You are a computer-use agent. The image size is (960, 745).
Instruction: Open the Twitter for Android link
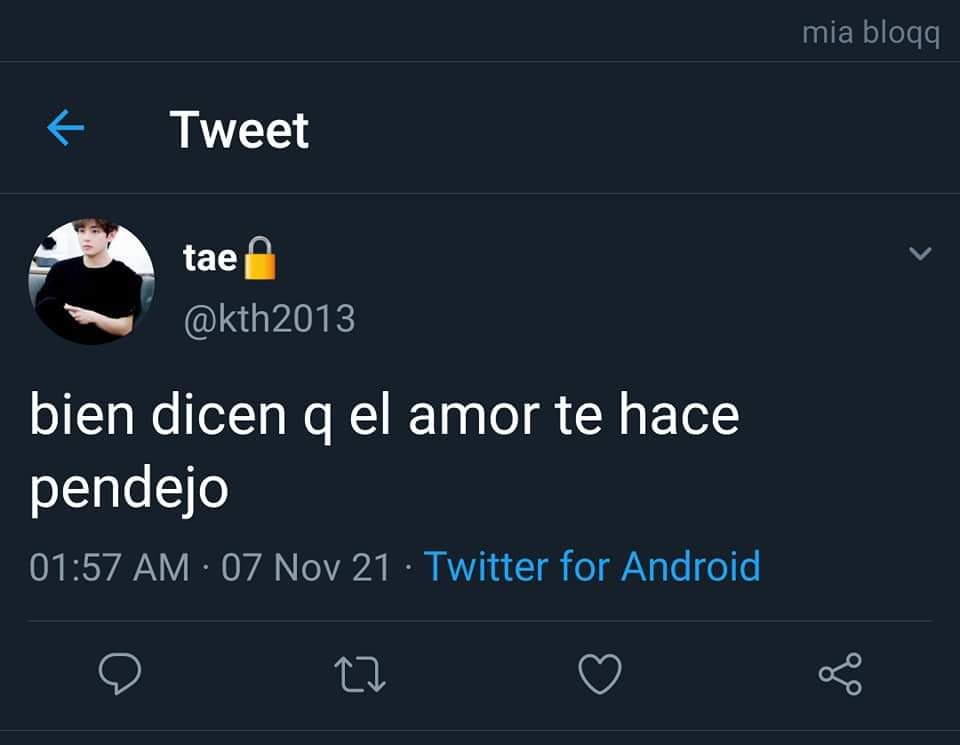tap(592, 566)
